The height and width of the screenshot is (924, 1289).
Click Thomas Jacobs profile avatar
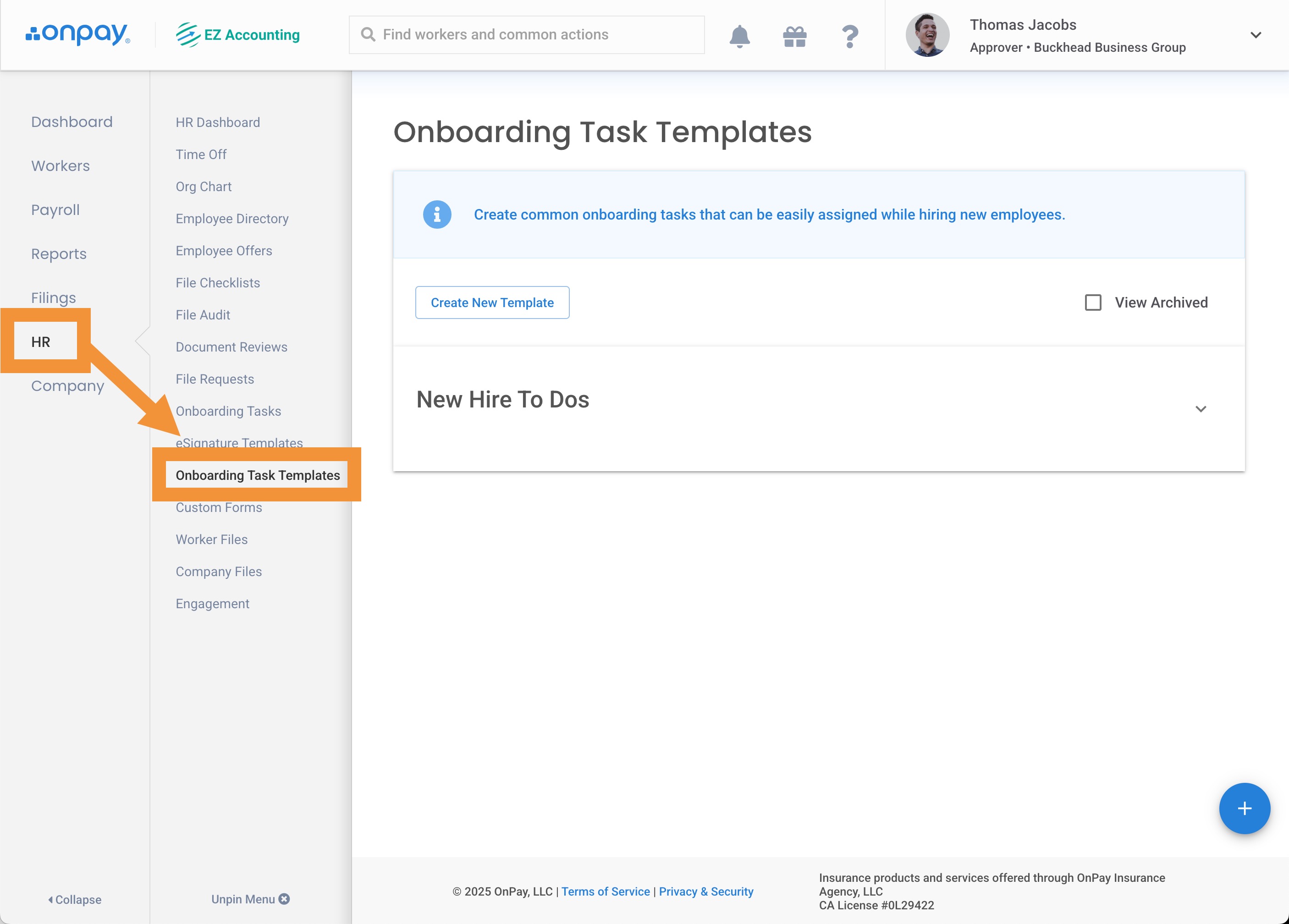coord(927,35)
